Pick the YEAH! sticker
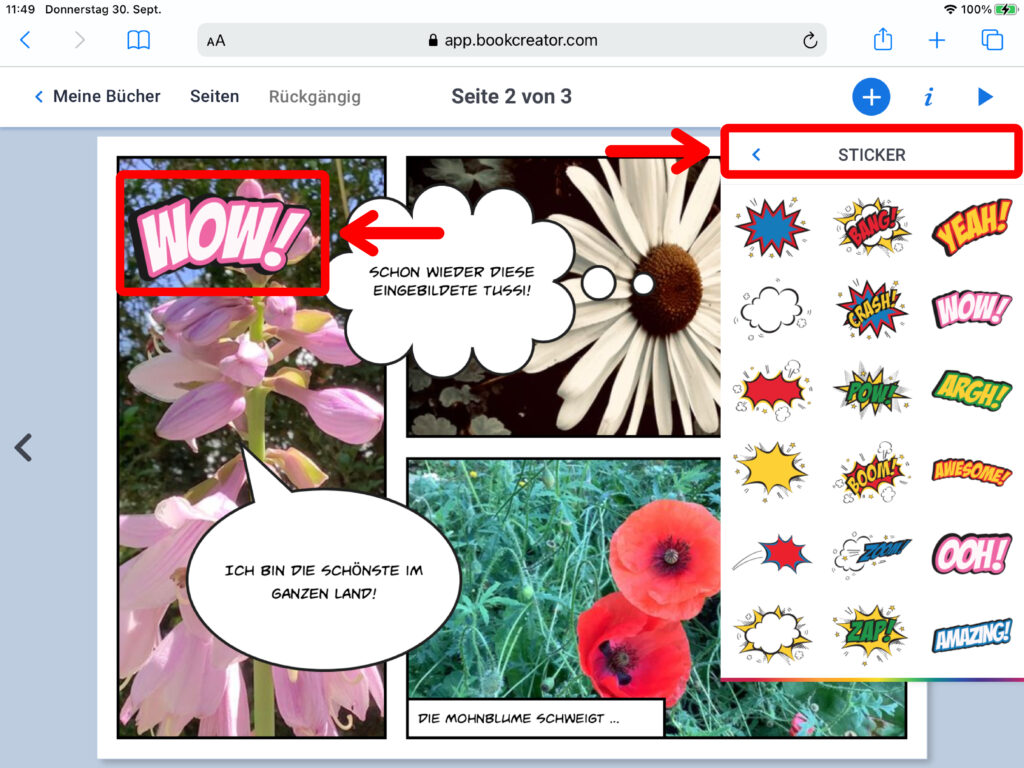This screenshot has width=1024, height=768. (971, 226)
